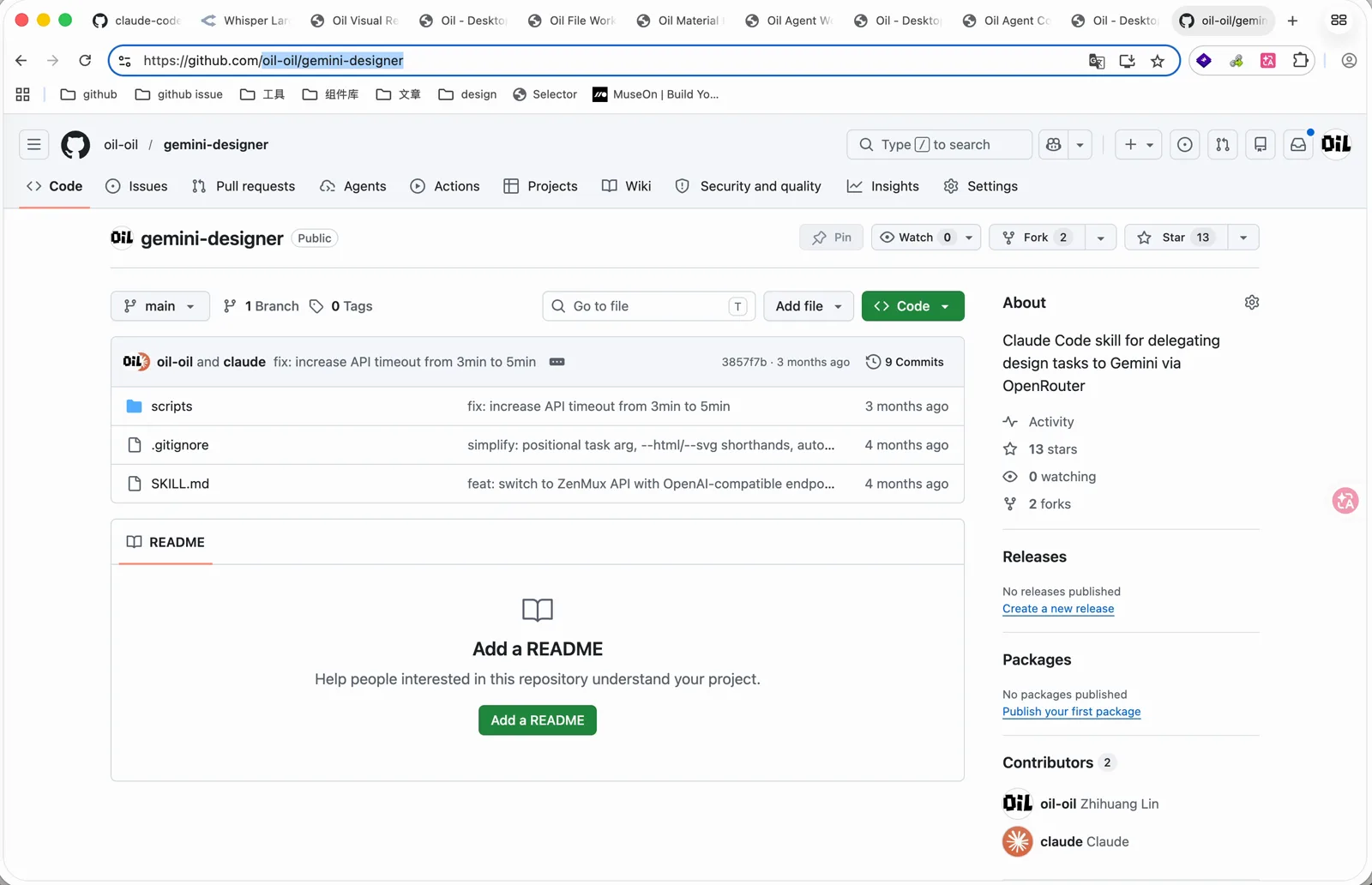1372x885 pixels.
Task: Open issues icon in top header
Action: pyautogui.click(x=1185, y=144)
